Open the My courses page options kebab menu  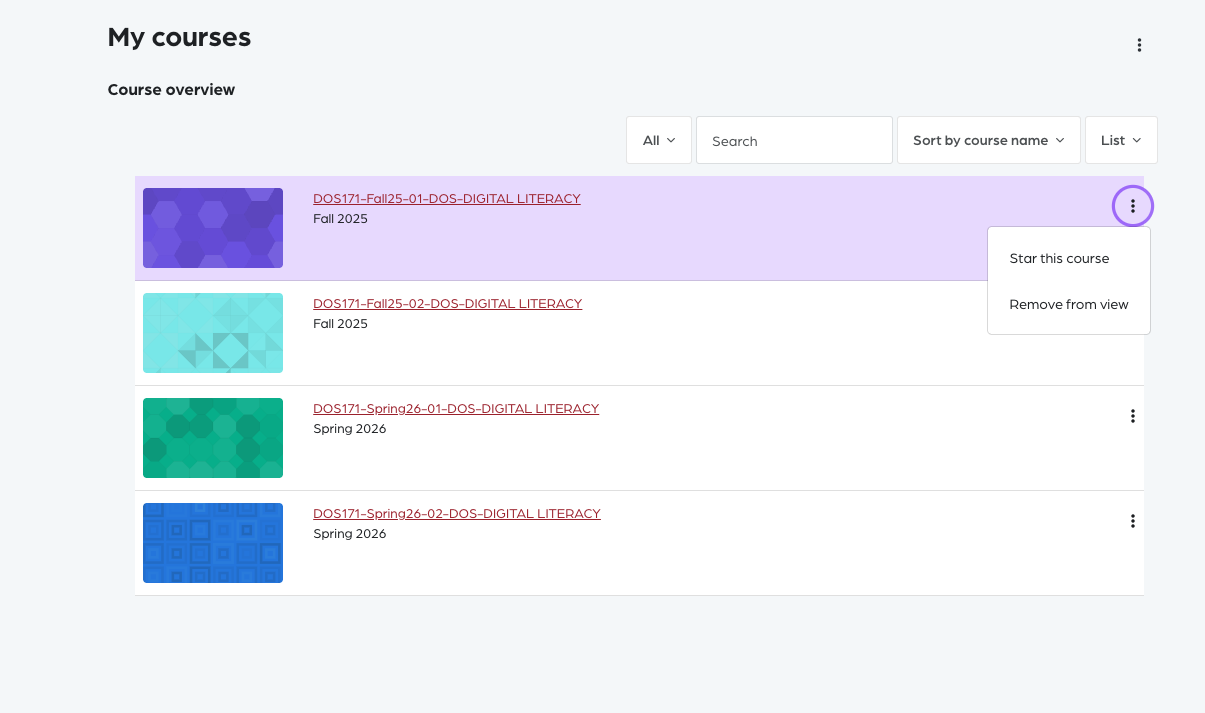tap(1139, 45)
